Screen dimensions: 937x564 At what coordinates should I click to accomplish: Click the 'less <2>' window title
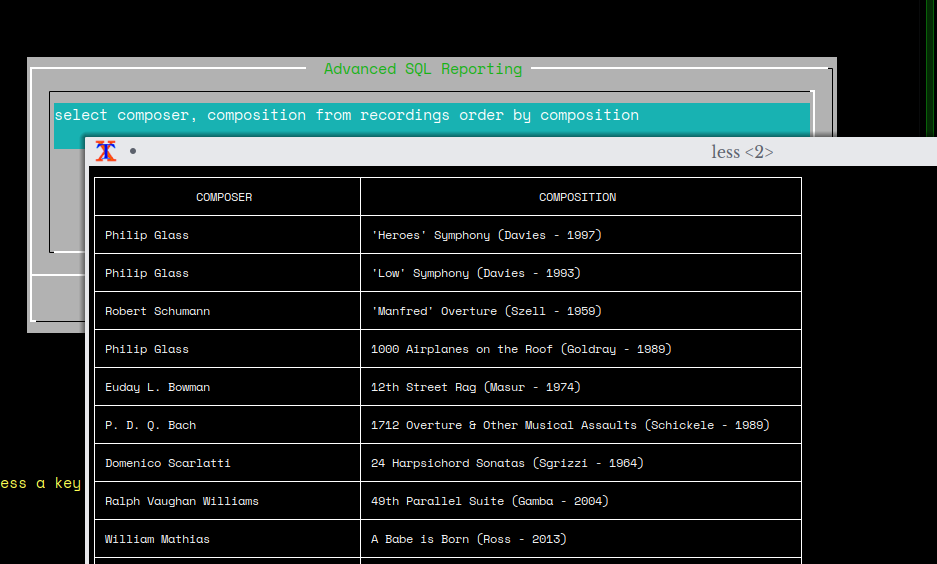[742, 152]
